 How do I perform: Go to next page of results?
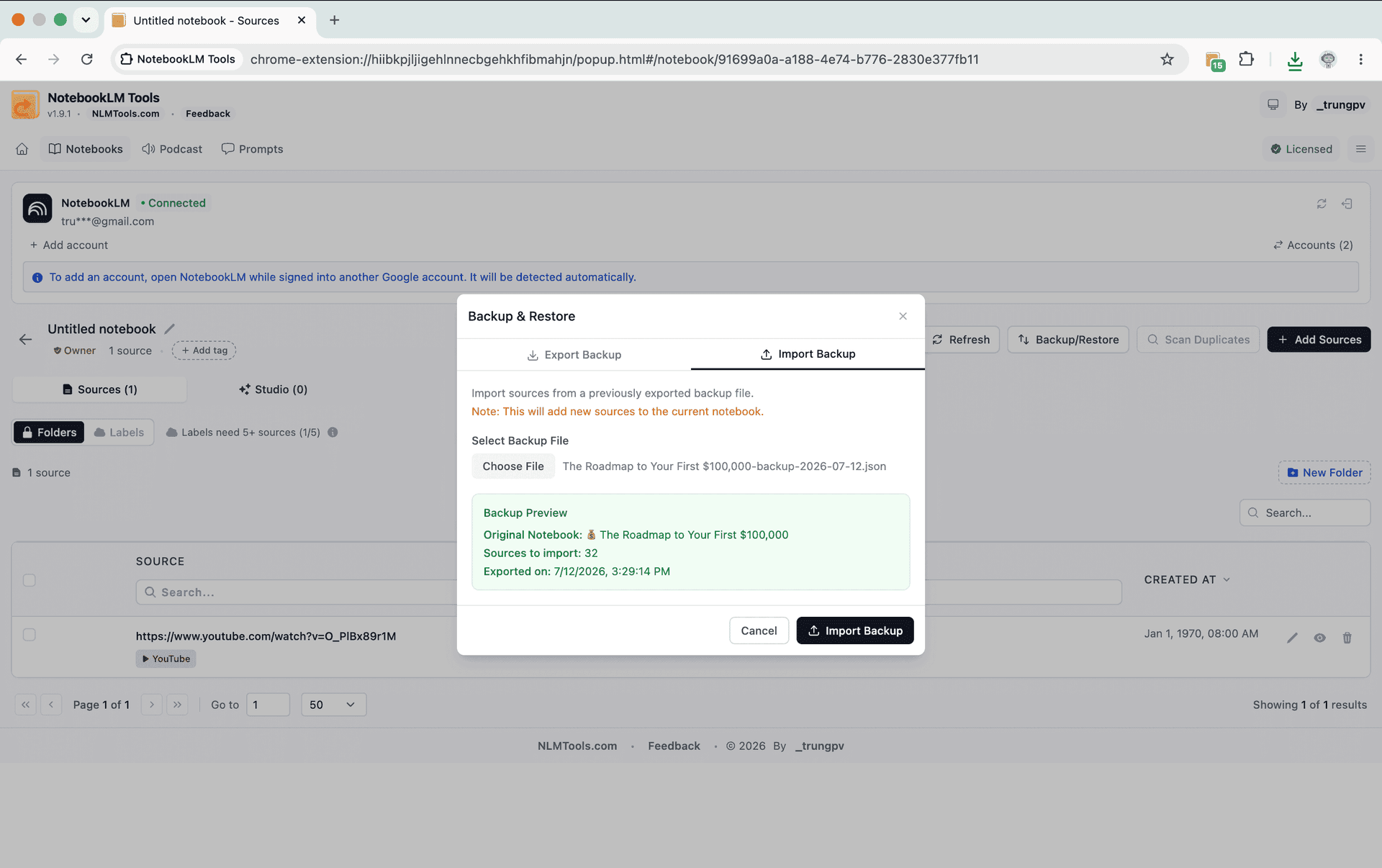coord(151,705)
